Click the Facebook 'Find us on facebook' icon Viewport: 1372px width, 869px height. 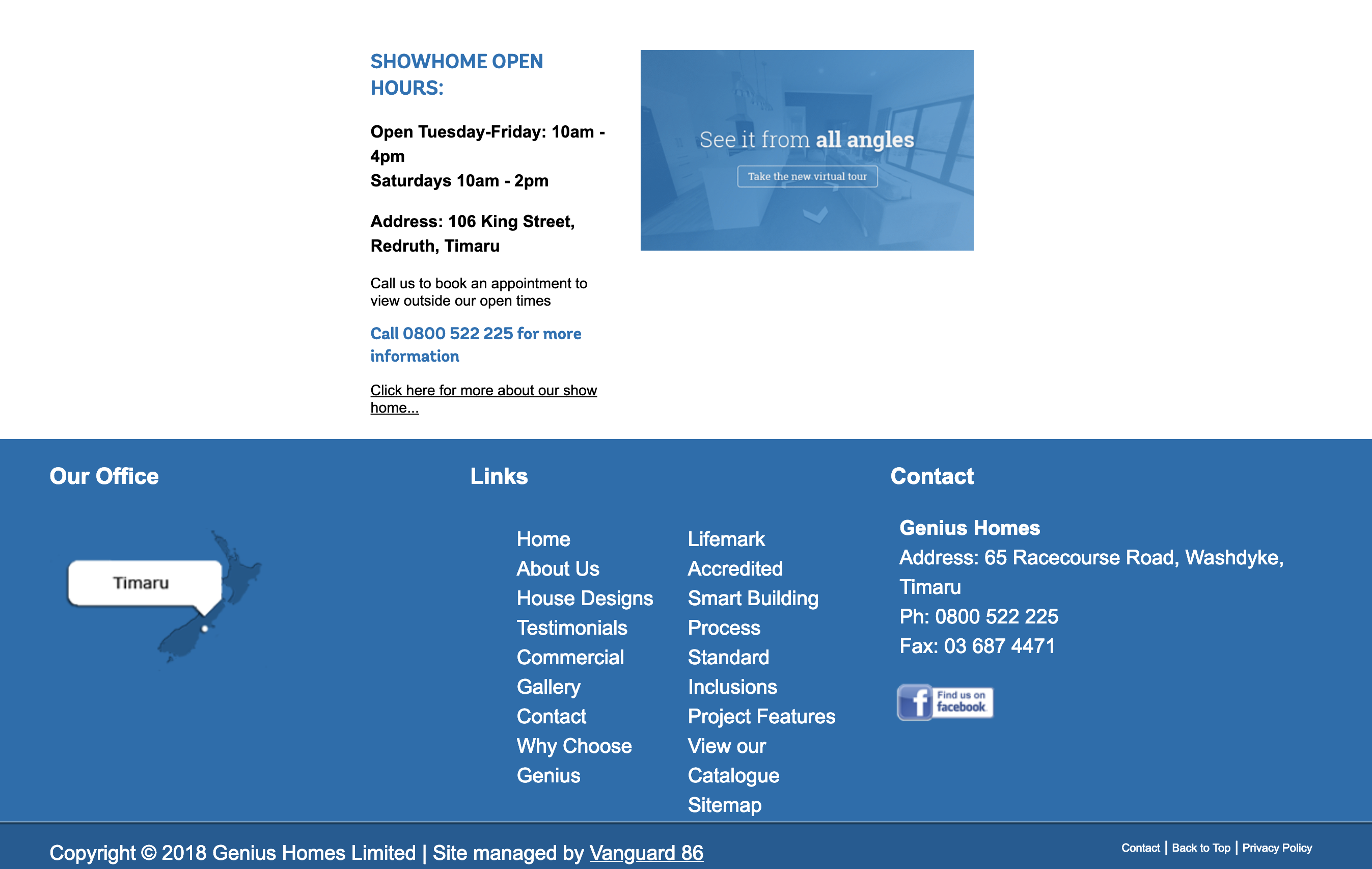point(945,702)
